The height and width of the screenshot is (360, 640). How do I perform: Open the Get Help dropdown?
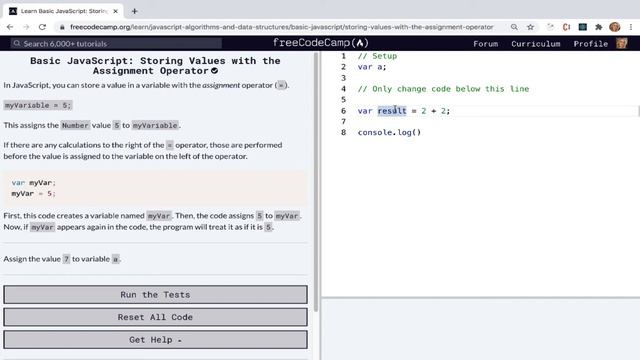(x=155, y=340)
